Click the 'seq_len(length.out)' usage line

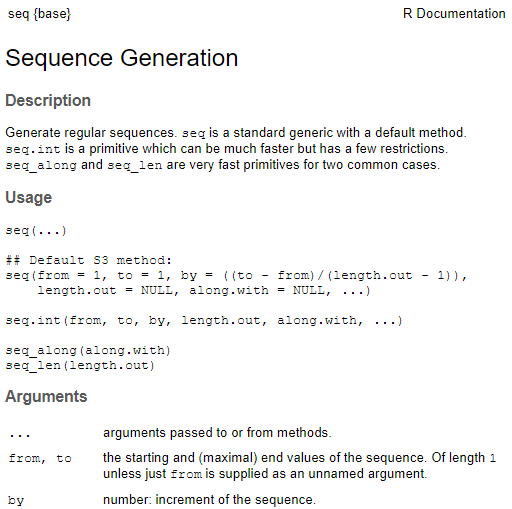point(80,366)
